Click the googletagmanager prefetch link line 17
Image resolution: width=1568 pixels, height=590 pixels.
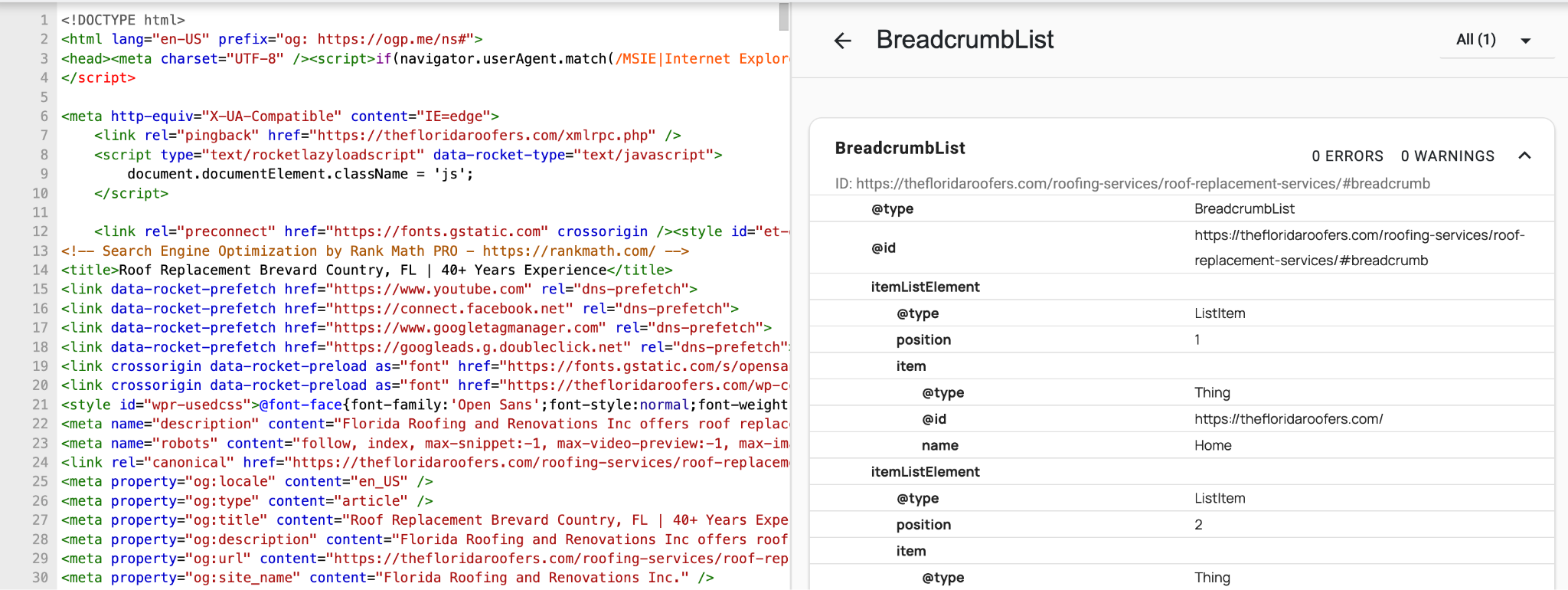tap(416, 327)
